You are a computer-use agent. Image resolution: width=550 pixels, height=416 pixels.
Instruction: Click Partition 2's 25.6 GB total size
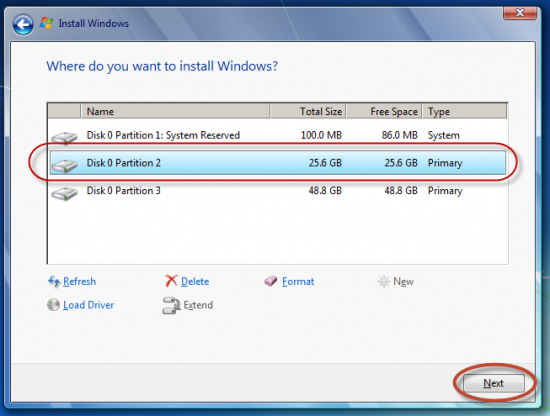tap(325, 163)
